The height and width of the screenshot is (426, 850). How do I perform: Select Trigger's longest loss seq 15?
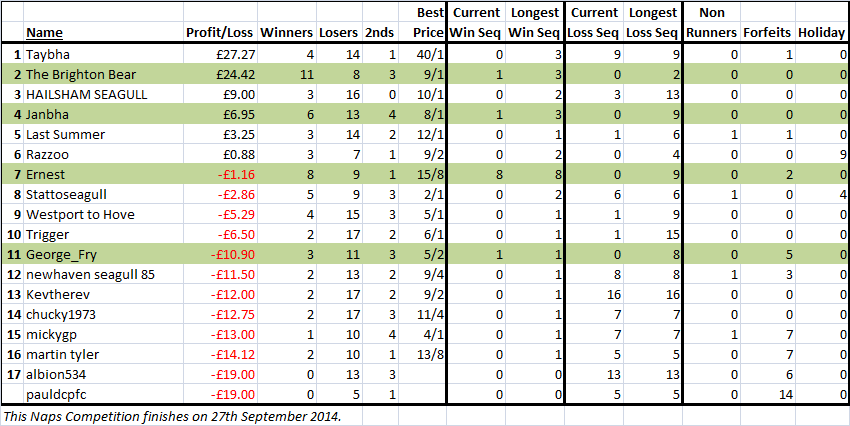[x=652, y=235]
